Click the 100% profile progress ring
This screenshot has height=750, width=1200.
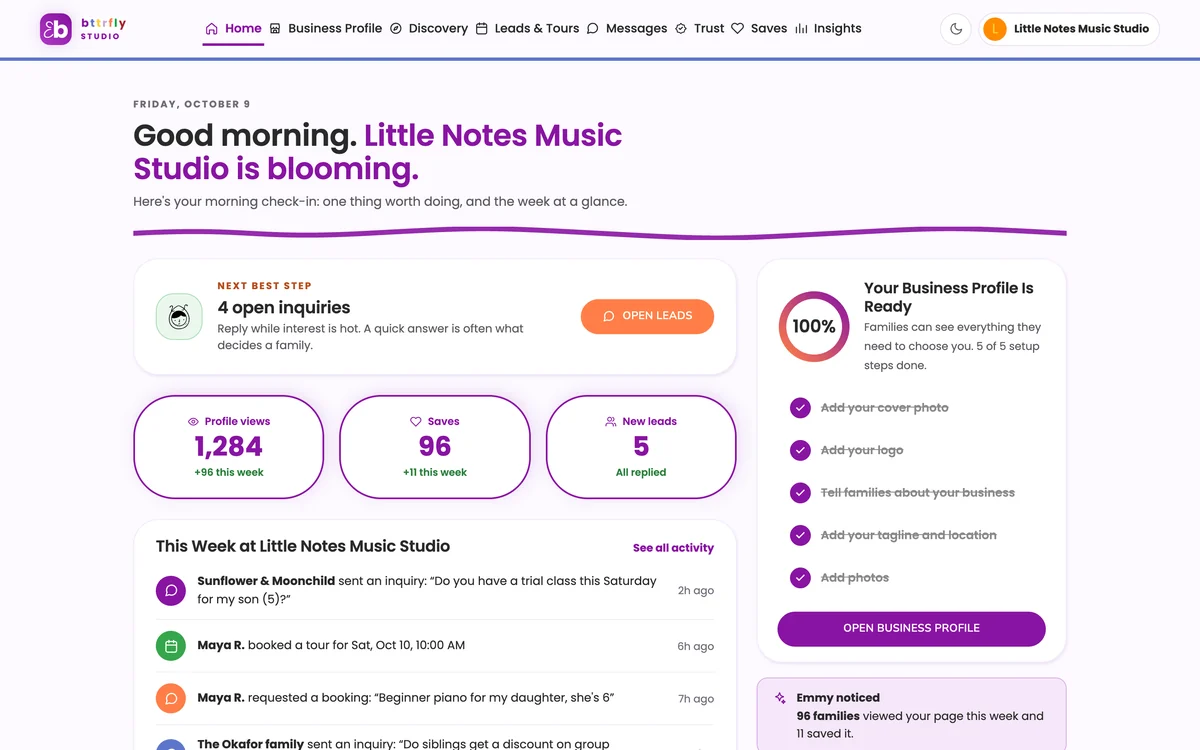(x=814, y=326)
